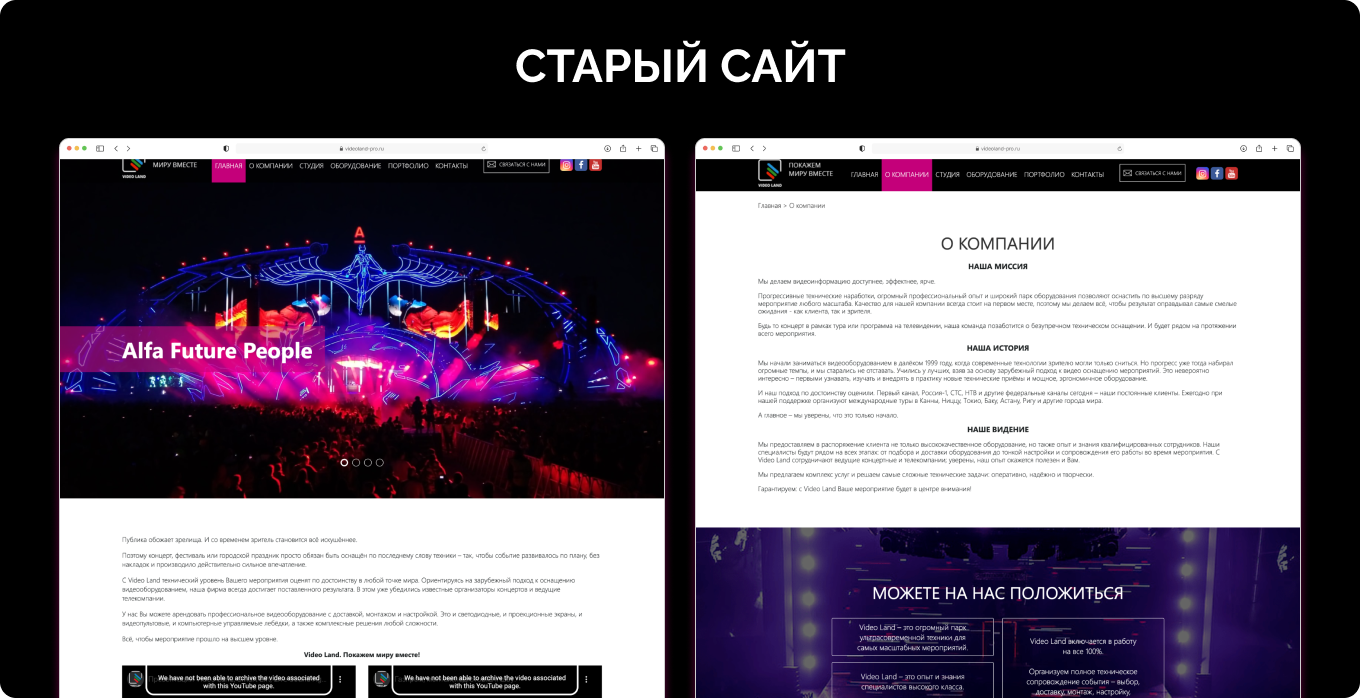Show tab overview in right browser window
This screenshot has width=1360, height=698.
coord(1290,148)
